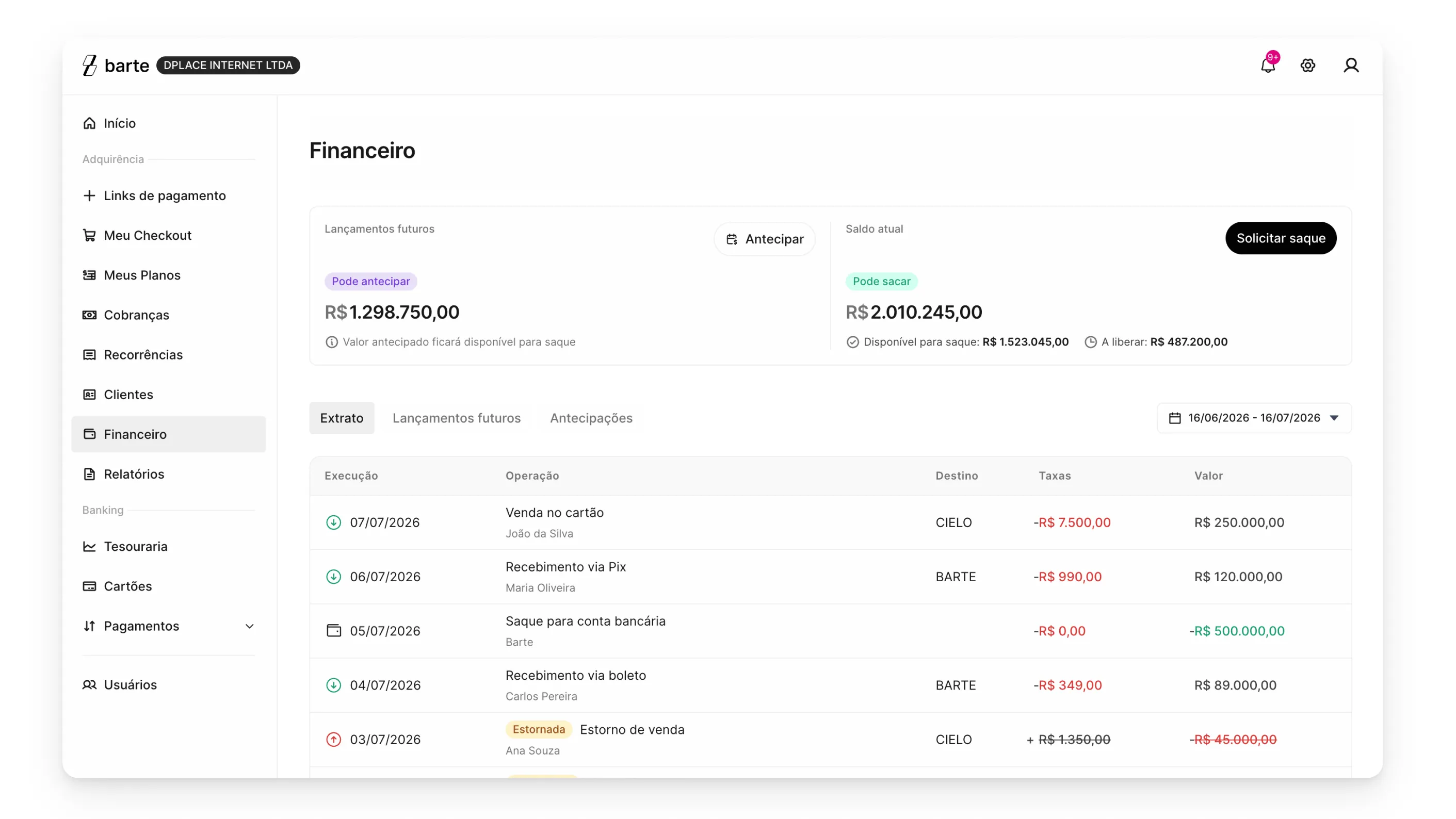Screen dimensions: 1456x819
Task: Switch to the Extrato tab
Action: (x=342, y=418)
